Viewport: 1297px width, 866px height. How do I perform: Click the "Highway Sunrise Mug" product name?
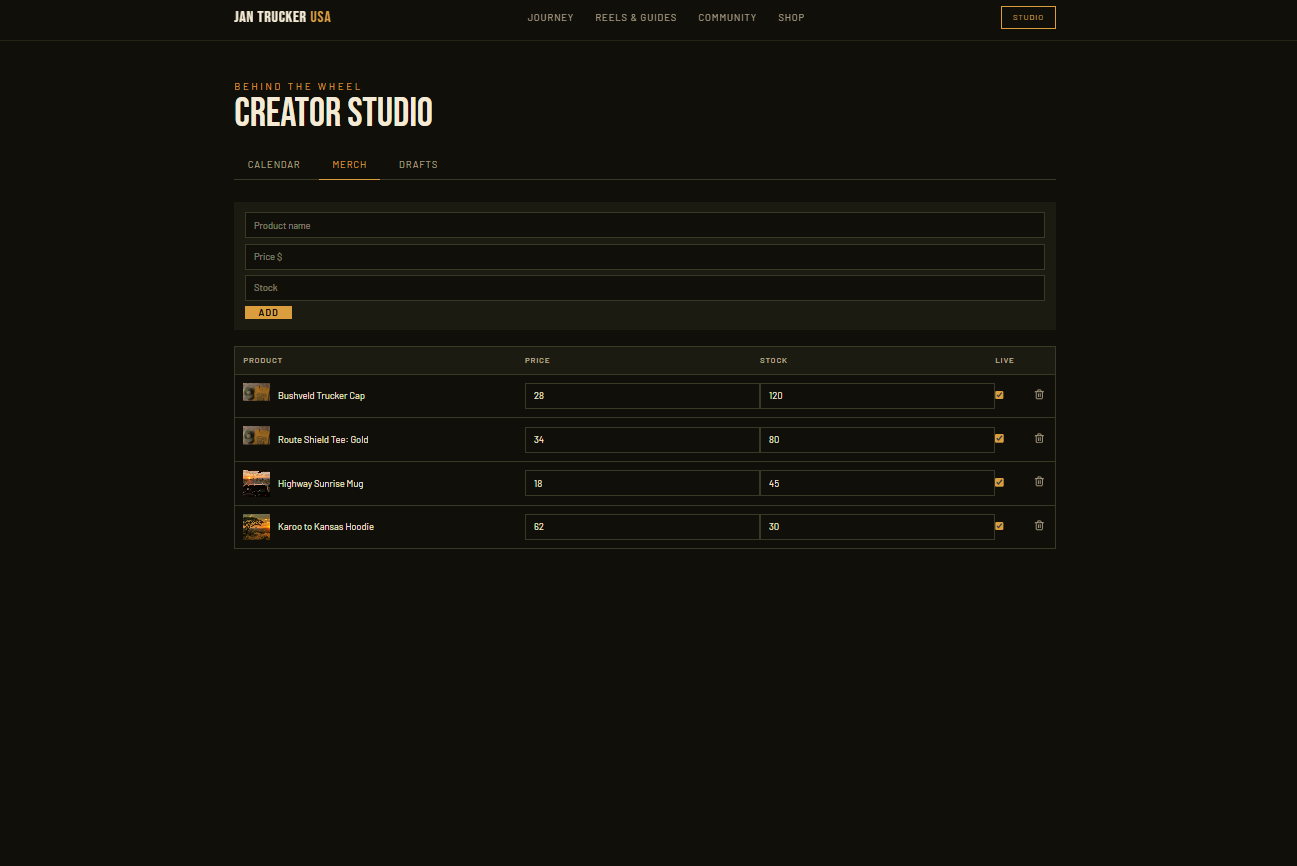tap(320, 484)
